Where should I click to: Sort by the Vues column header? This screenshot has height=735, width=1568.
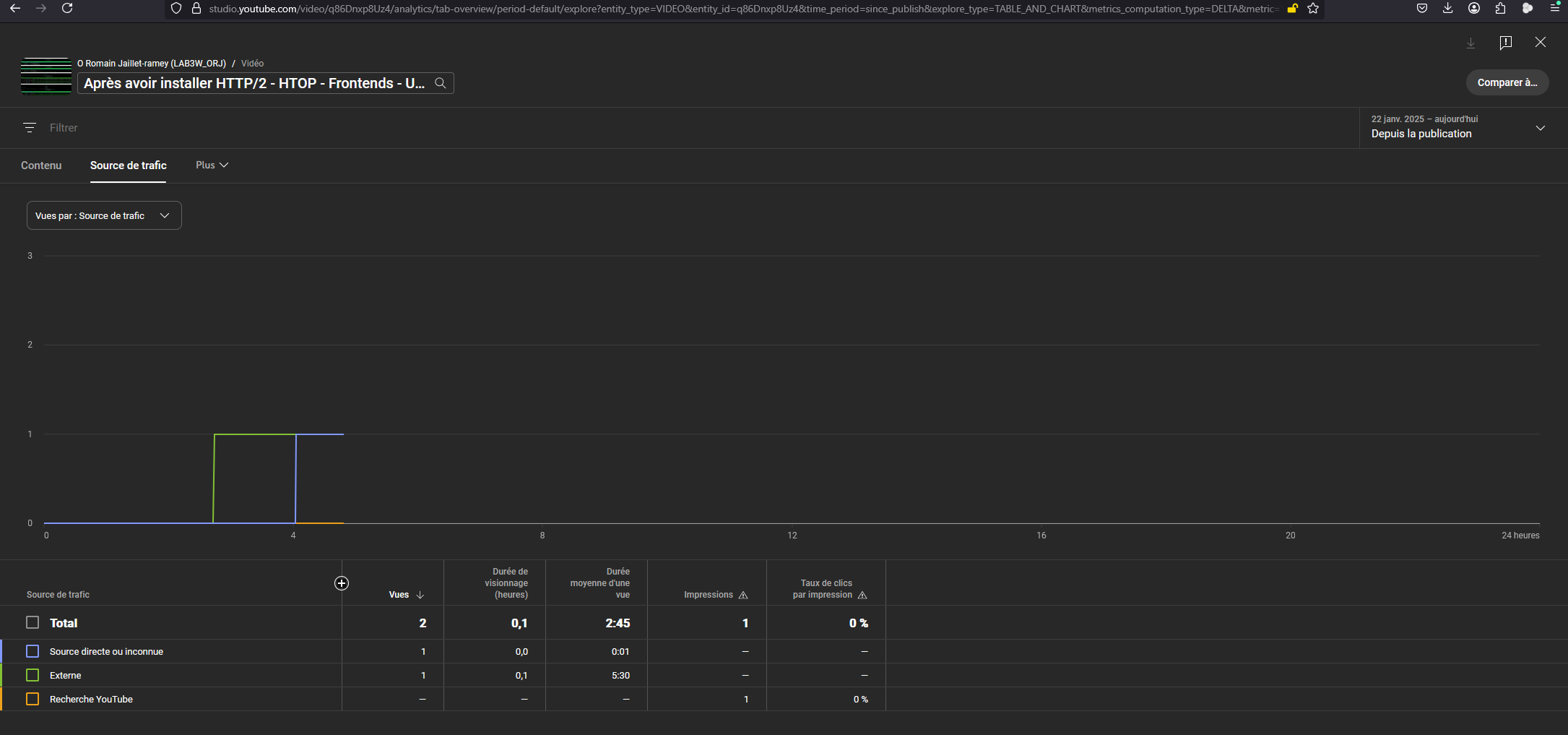399,595
